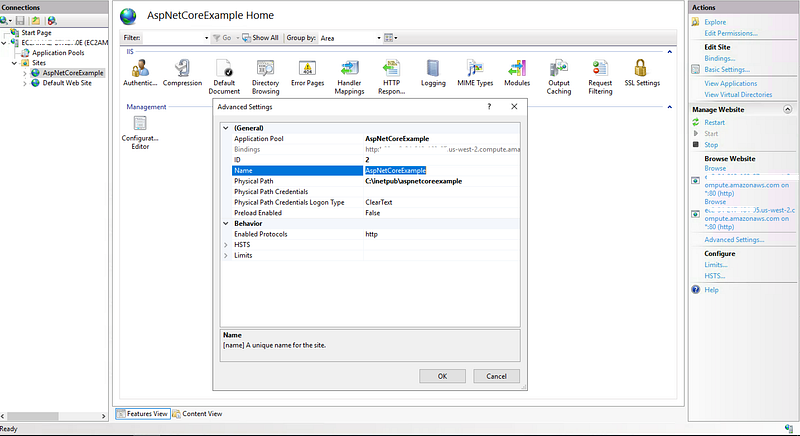Open the Request Filtering feature

click(x=600, y=76)
